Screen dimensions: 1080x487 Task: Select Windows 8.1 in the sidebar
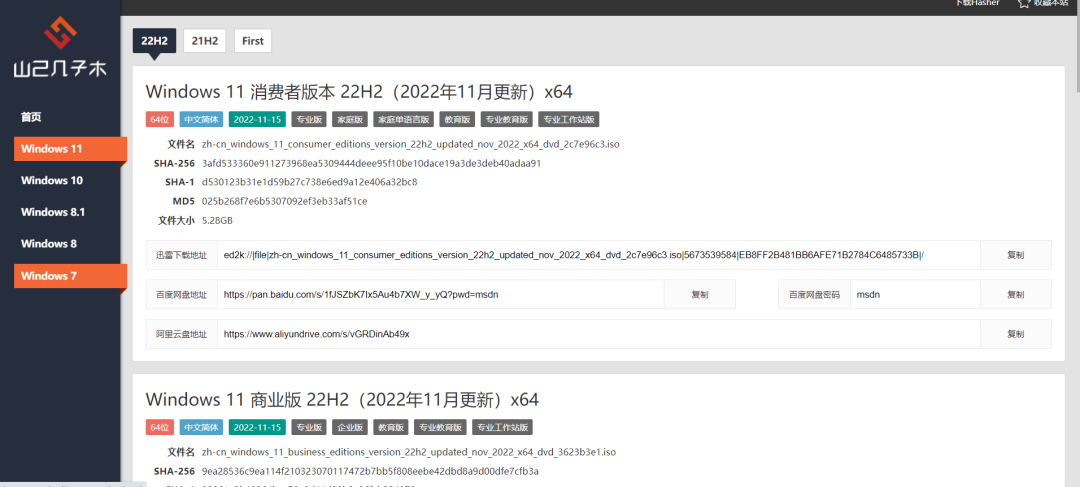(52, 212)
